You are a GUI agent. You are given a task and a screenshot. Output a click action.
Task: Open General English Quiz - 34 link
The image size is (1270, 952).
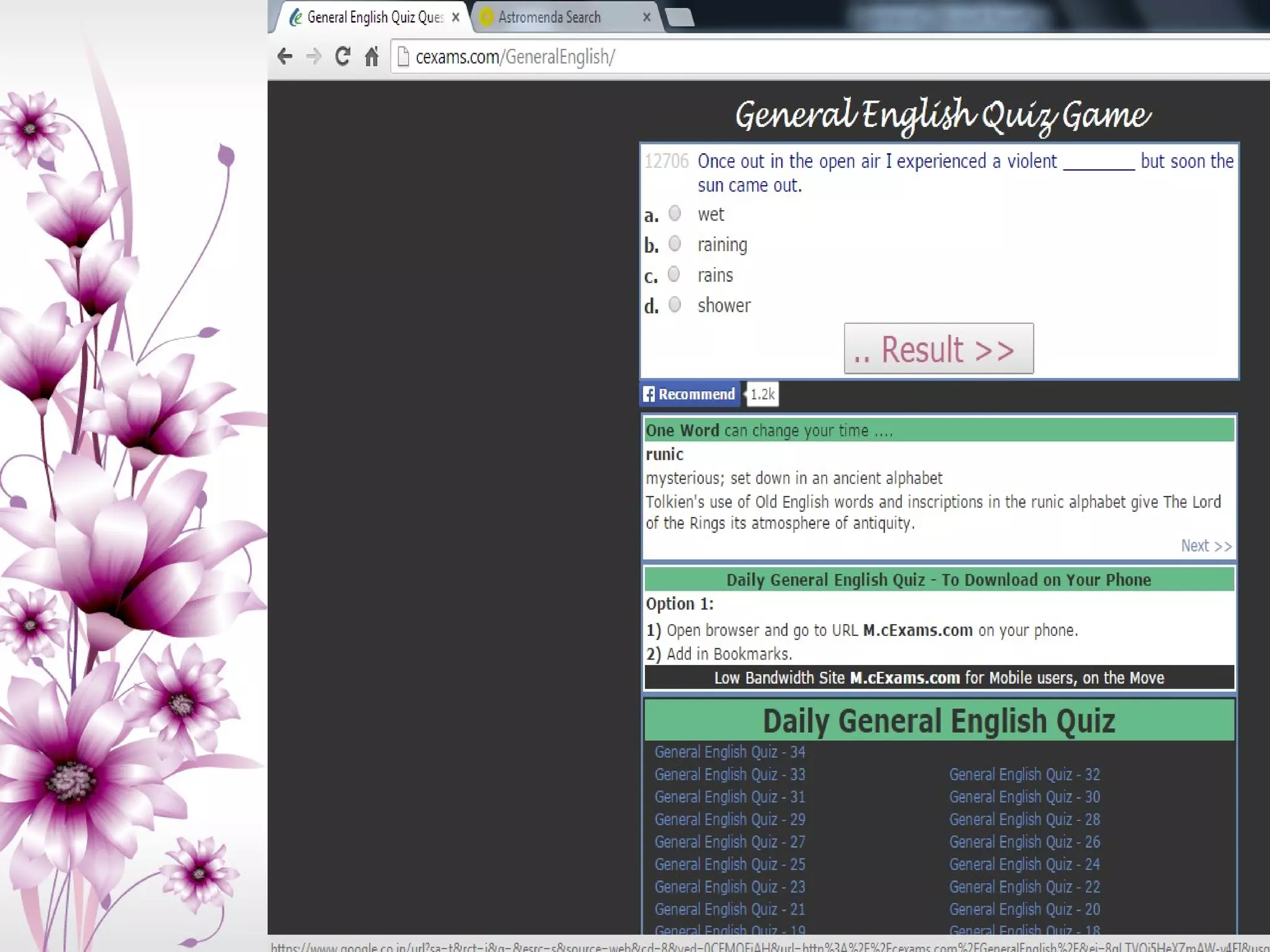pyautogui.click(x=729, y=752)
